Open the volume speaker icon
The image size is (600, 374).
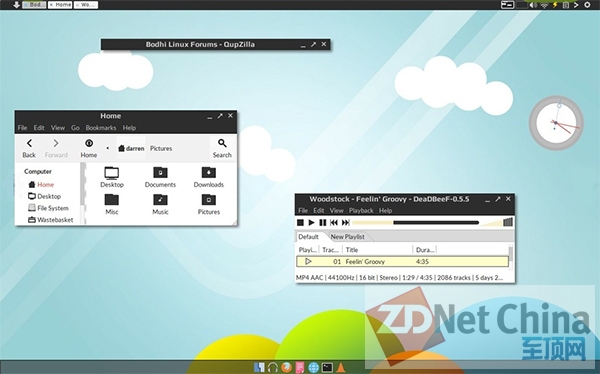(x=533, y=5)
